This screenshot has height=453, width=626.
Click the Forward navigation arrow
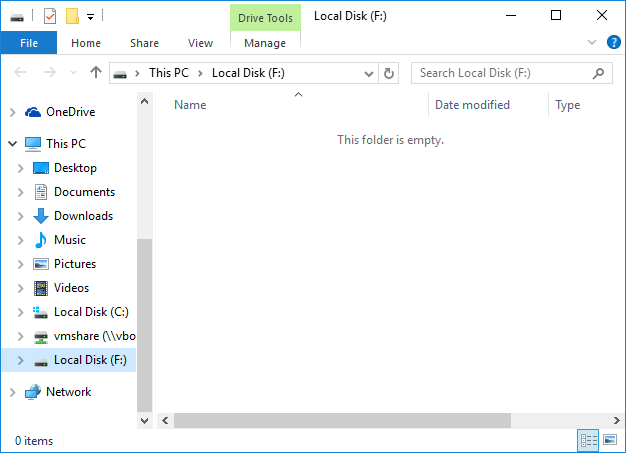click(x=50, y=72)
